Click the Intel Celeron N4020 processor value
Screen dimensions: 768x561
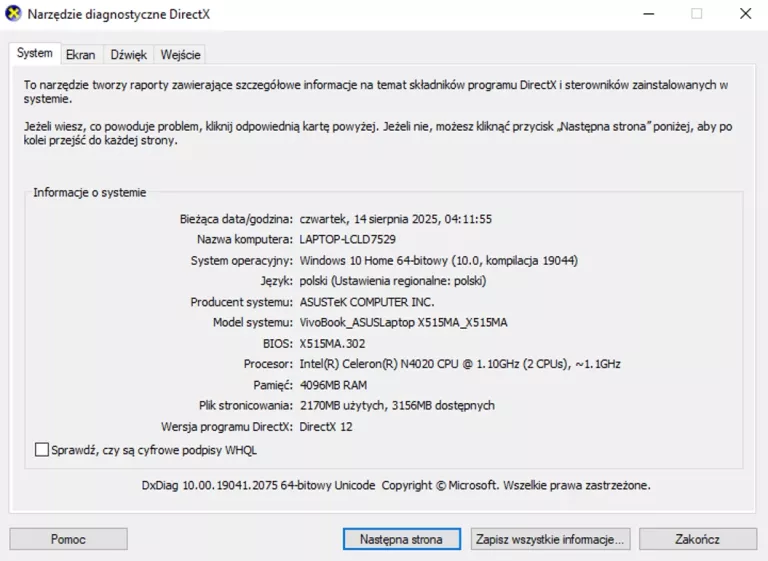coord(459,364)
